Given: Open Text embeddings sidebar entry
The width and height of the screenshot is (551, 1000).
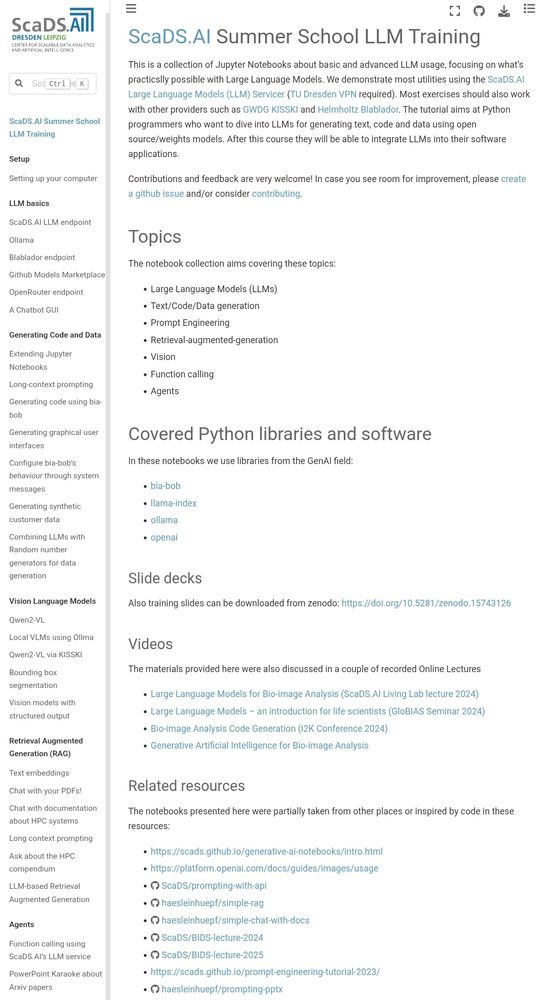Looking at the screenshot, I should pos(39,773).
